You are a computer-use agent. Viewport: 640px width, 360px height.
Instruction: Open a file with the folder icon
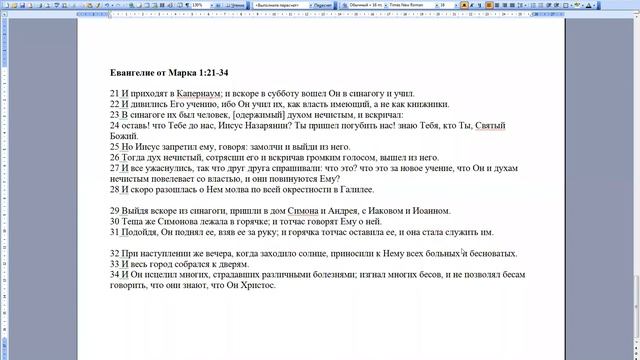pos(14,5)
